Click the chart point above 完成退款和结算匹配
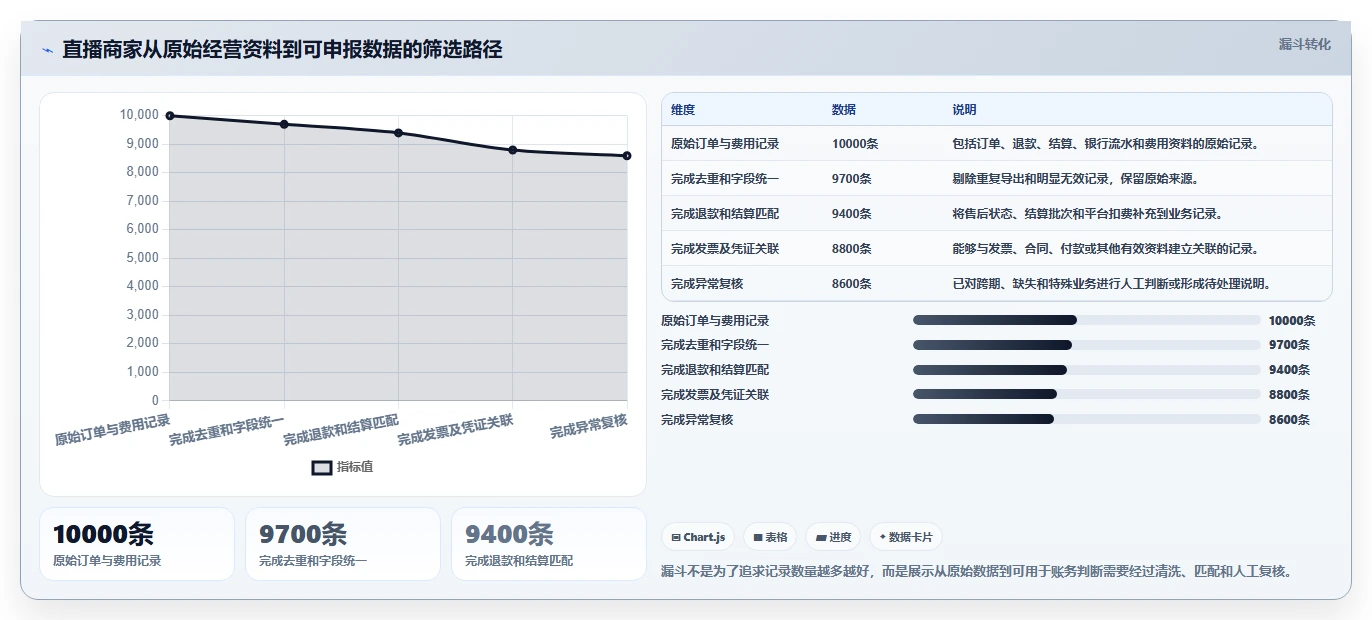The width and height of the screenshot is (1372, 620). coord(398,133)
